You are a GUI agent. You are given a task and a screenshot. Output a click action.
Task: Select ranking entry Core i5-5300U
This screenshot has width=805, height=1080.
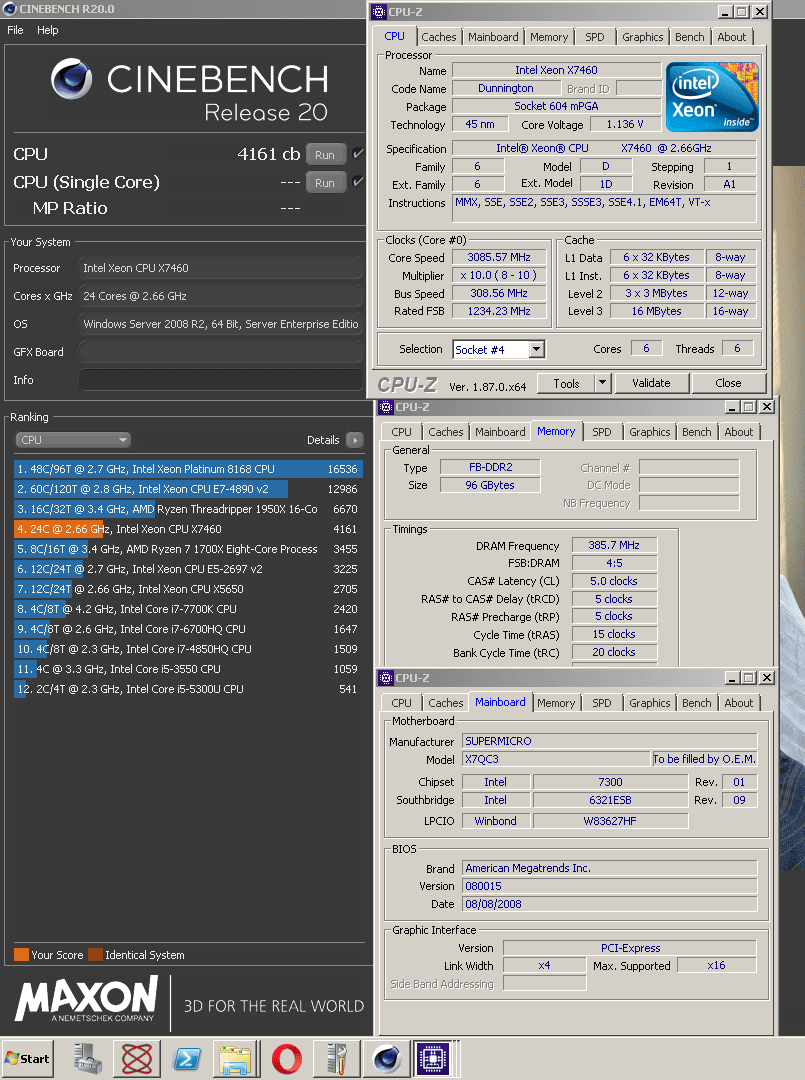(x=188, y=689)
